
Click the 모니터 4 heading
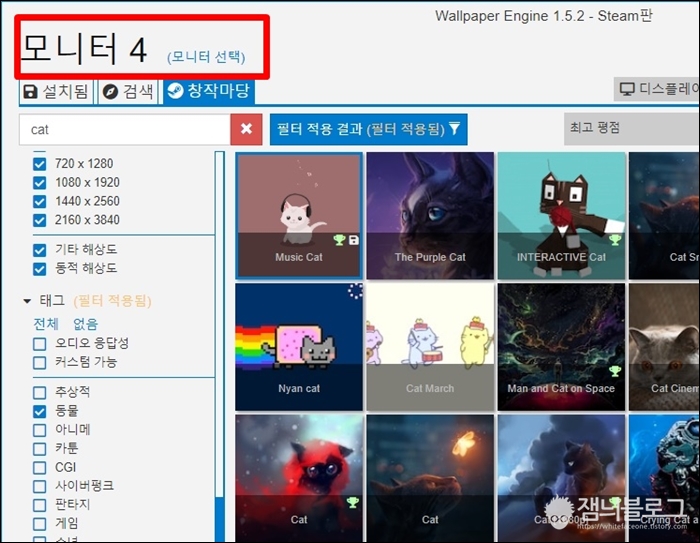[83, 49]
